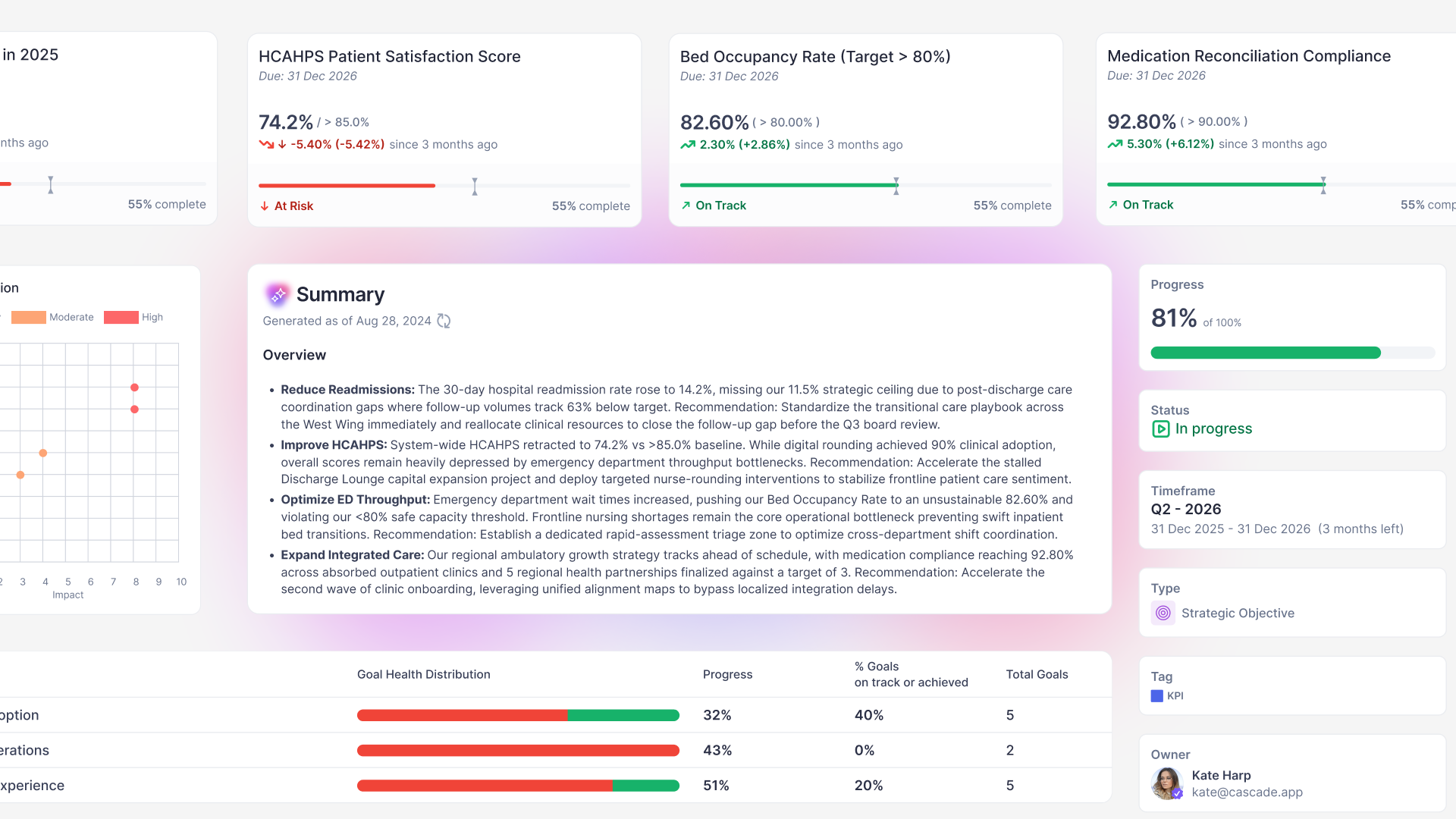The height and width of the screenshot is (819, 1456).
Task: Click green uptrend icon on Medication Reconciliation card
Action: pyautogui.click(x=1115, y=144)
